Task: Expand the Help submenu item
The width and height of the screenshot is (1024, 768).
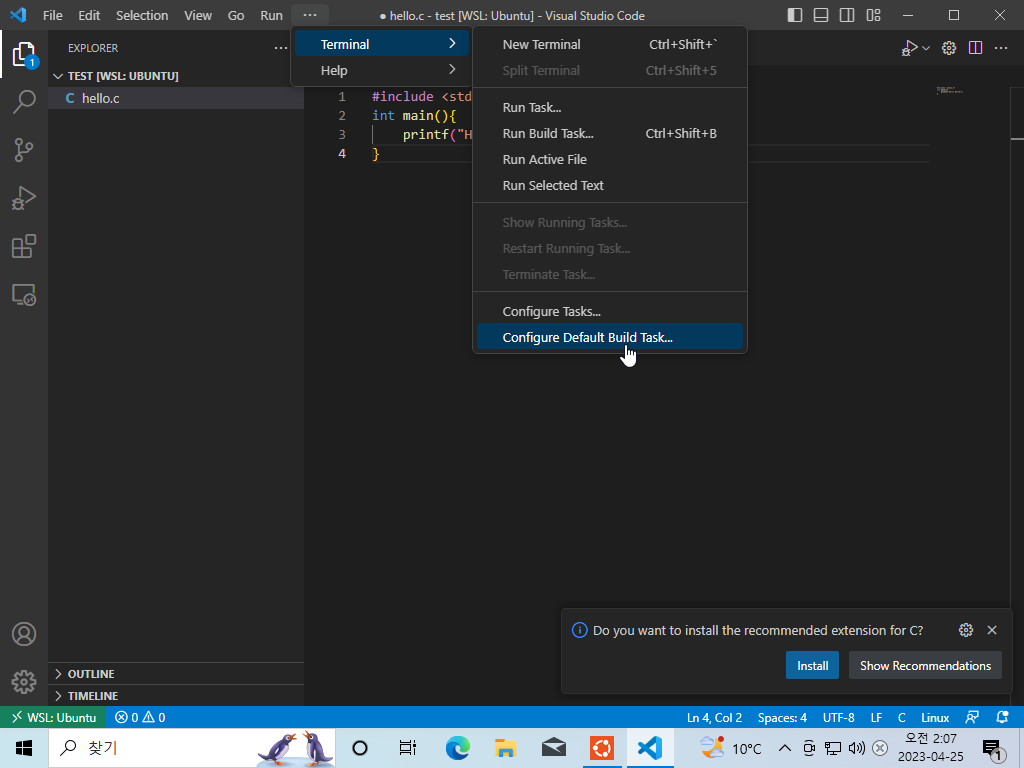Action: coord(382,70)
